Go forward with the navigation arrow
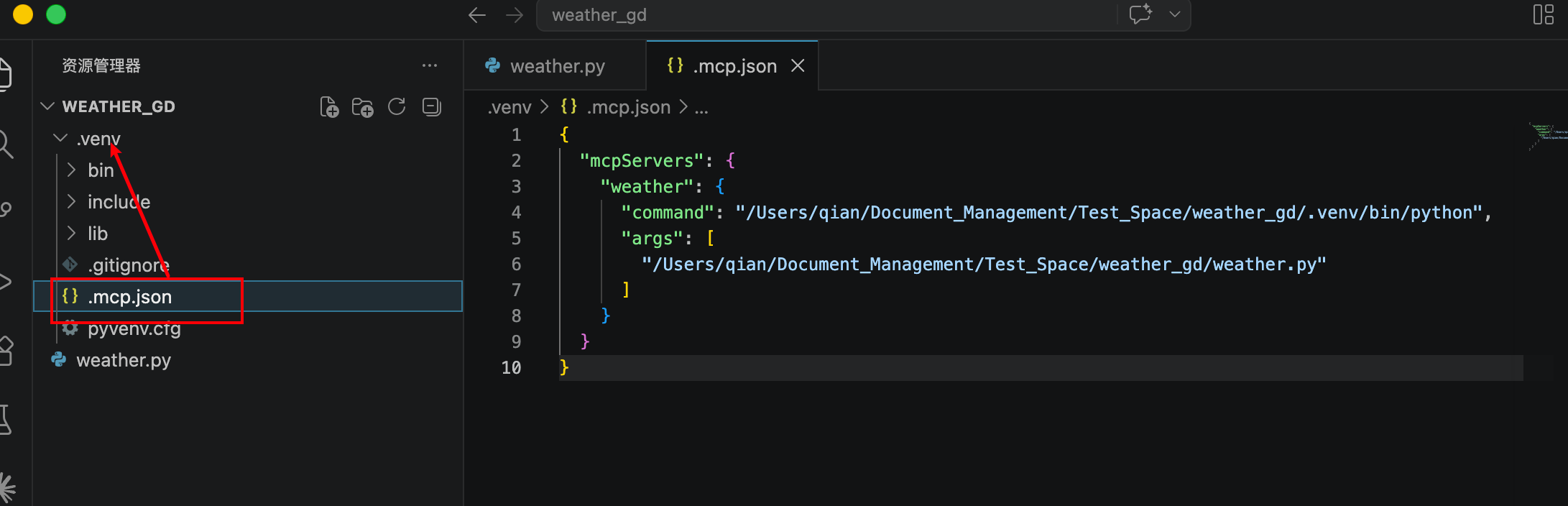 [x=515, y=15]
